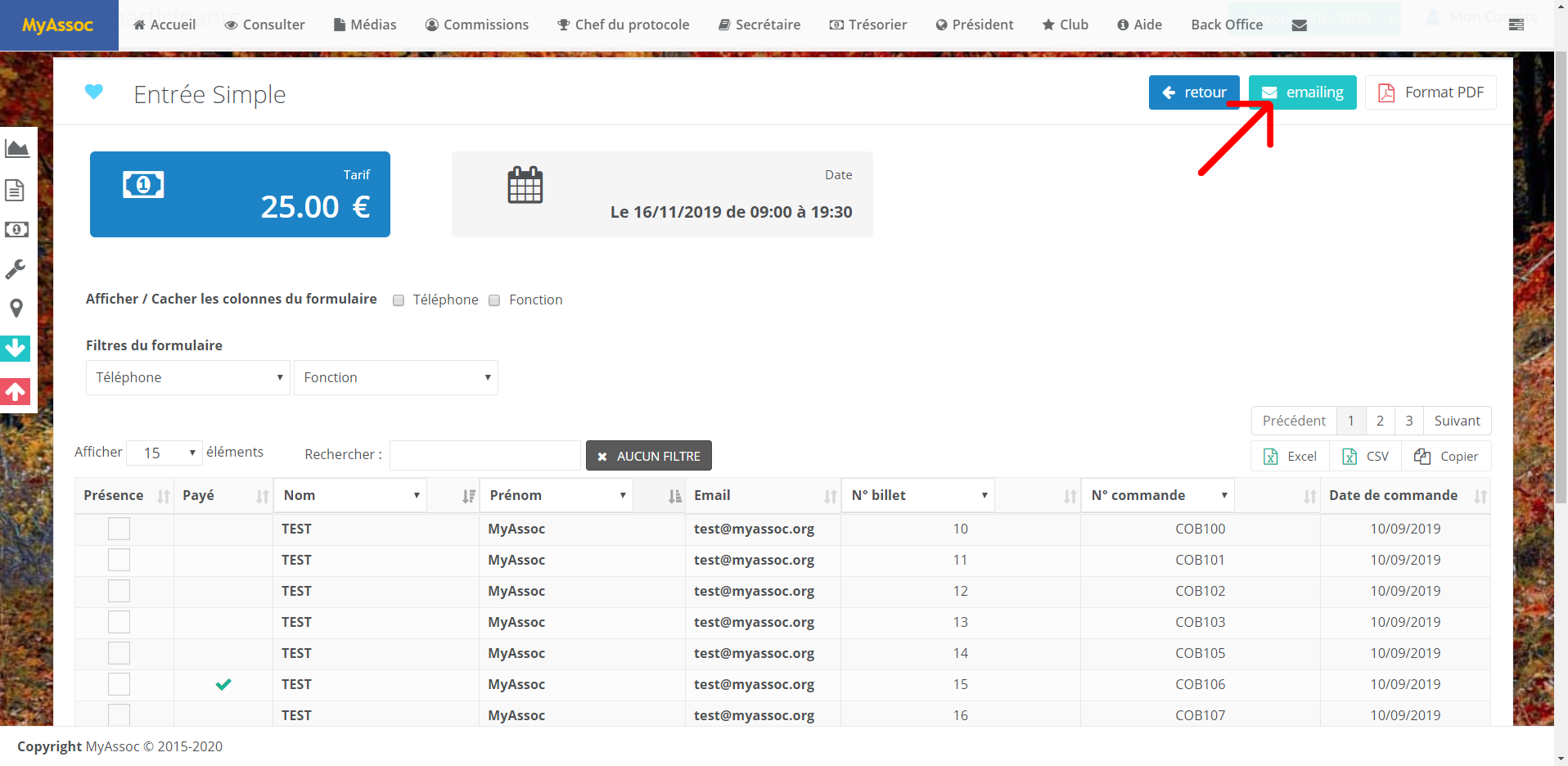Click the wrench tool icon in sidebar
1568x766 pixels.
click(x=16, y=269)
